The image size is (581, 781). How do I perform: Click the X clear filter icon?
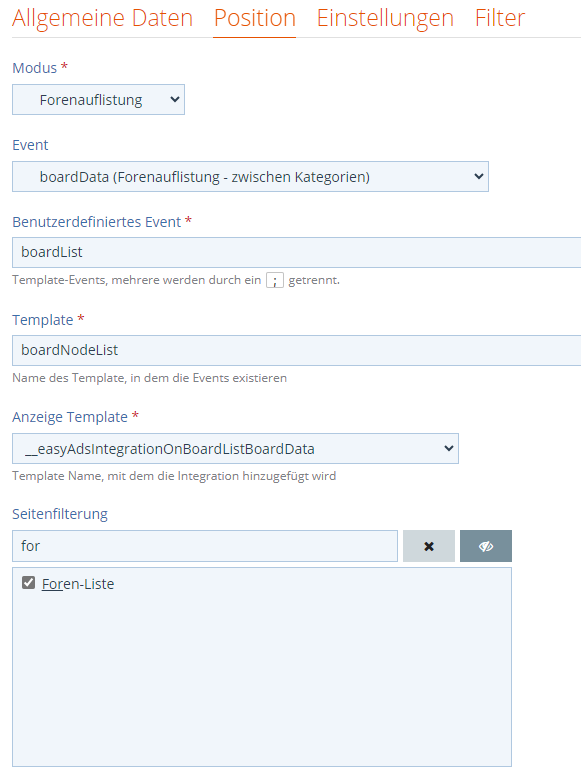pos(429,546)
